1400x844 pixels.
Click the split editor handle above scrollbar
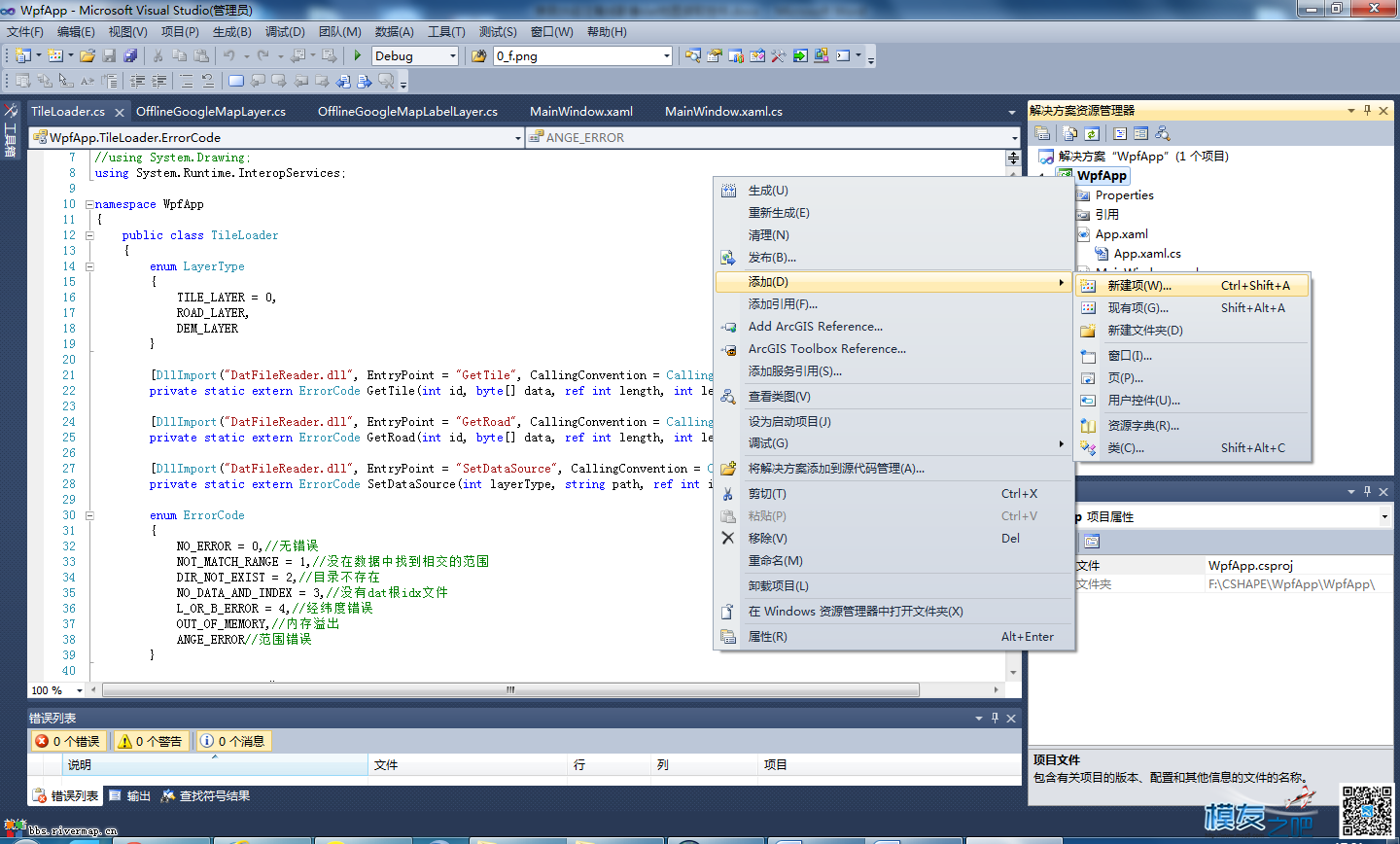[1014, 158]
